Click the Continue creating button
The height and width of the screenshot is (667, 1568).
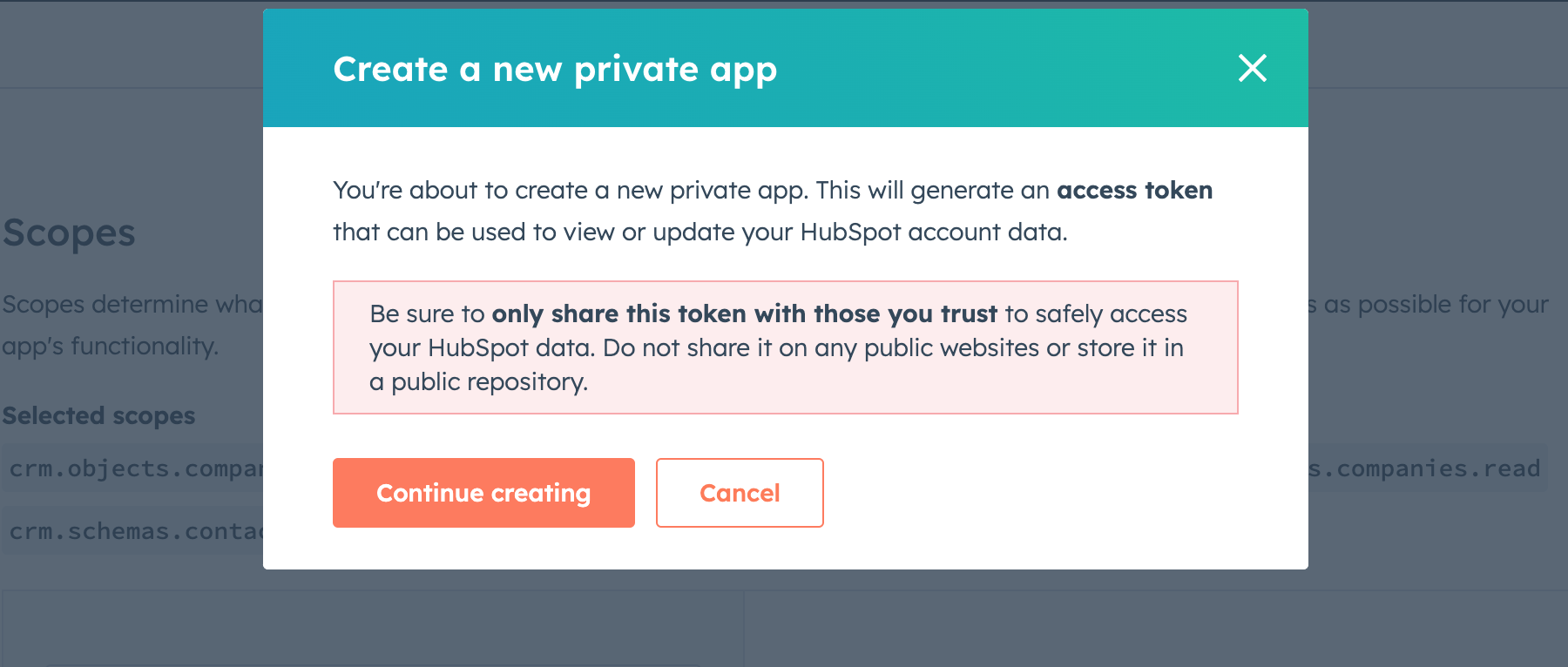pos(483,493)
